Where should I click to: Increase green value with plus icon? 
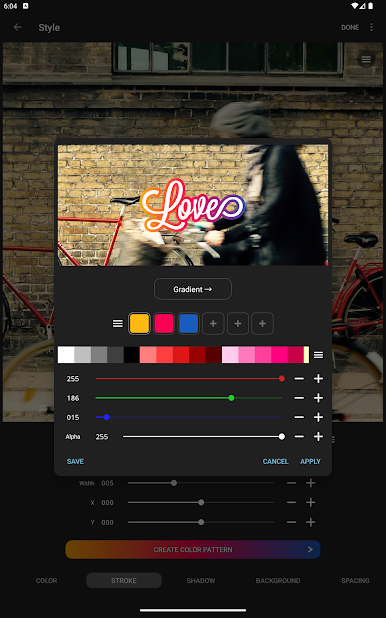coord(319,398)
